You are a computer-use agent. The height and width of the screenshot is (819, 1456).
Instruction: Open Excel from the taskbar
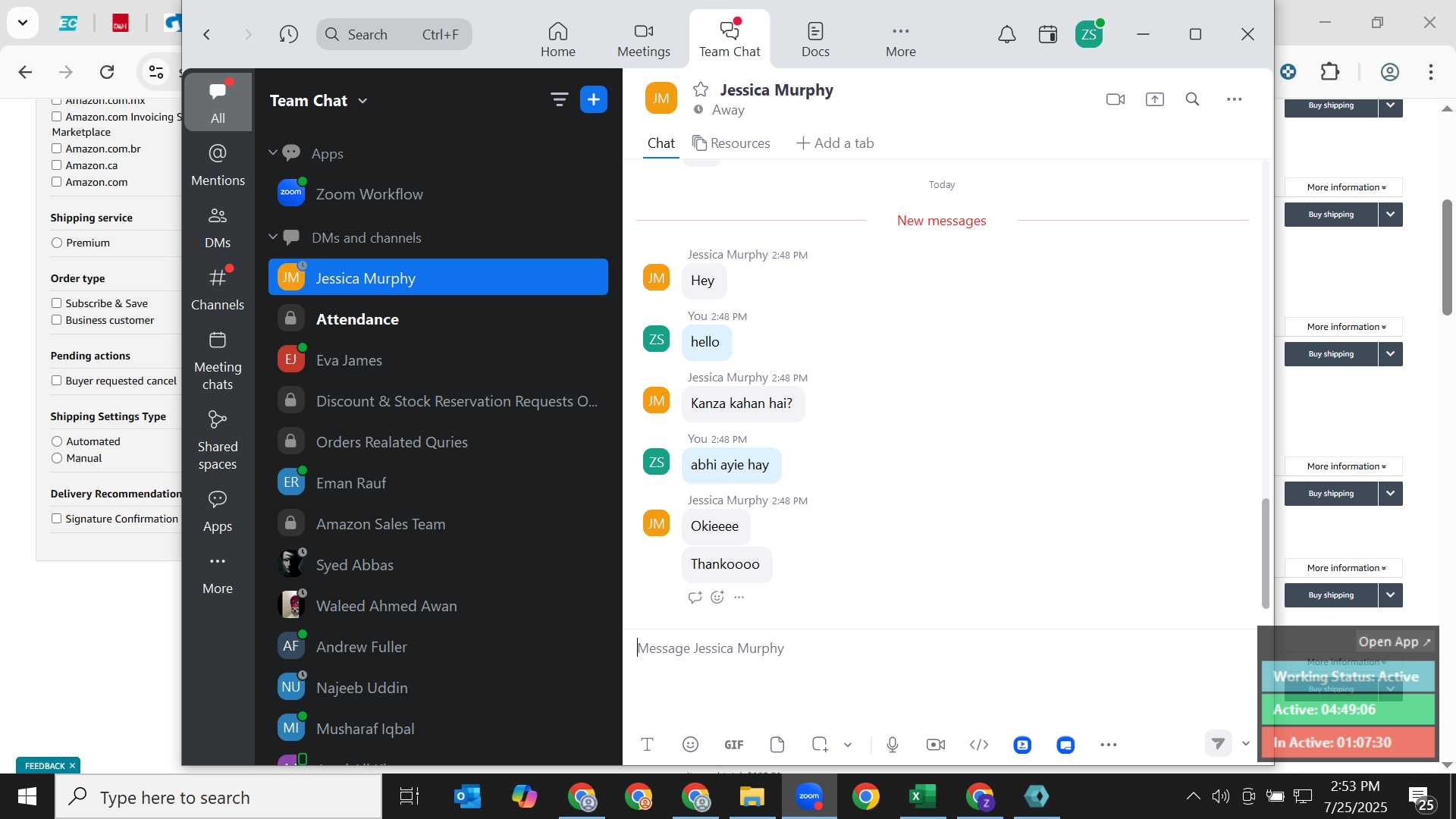tap(921, 796)
